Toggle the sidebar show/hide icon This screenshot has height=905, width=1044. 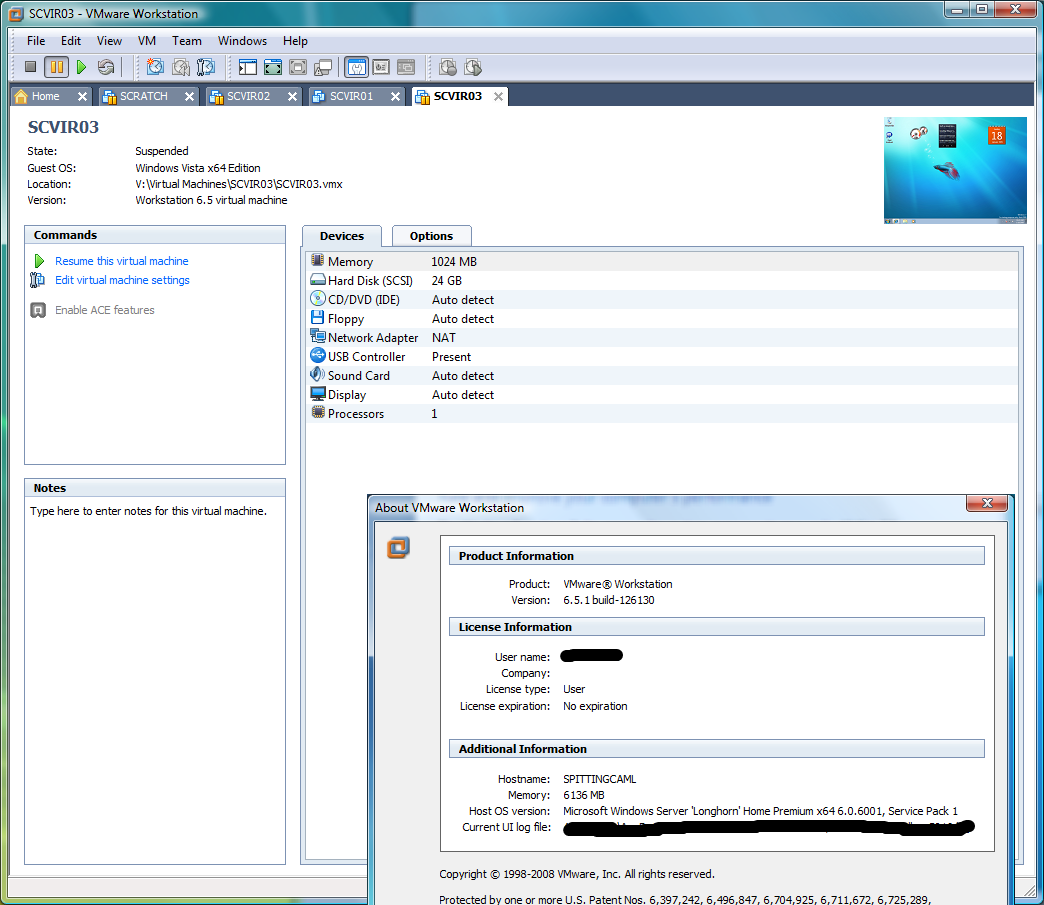(x=248, y=67)
